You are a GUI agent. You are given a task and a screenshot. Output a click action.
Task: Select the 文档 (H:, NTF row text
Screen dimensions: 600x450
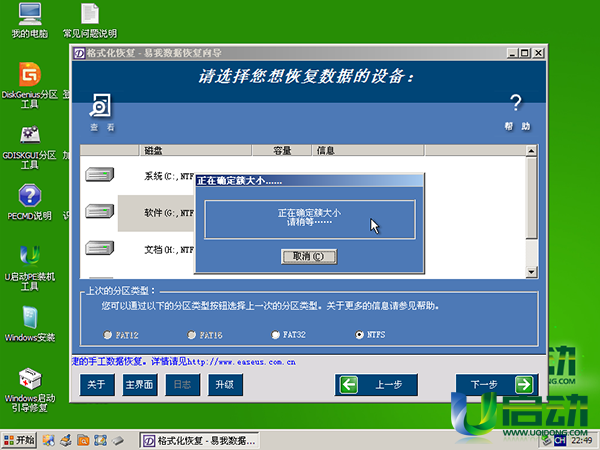click(x=169, y=250)
